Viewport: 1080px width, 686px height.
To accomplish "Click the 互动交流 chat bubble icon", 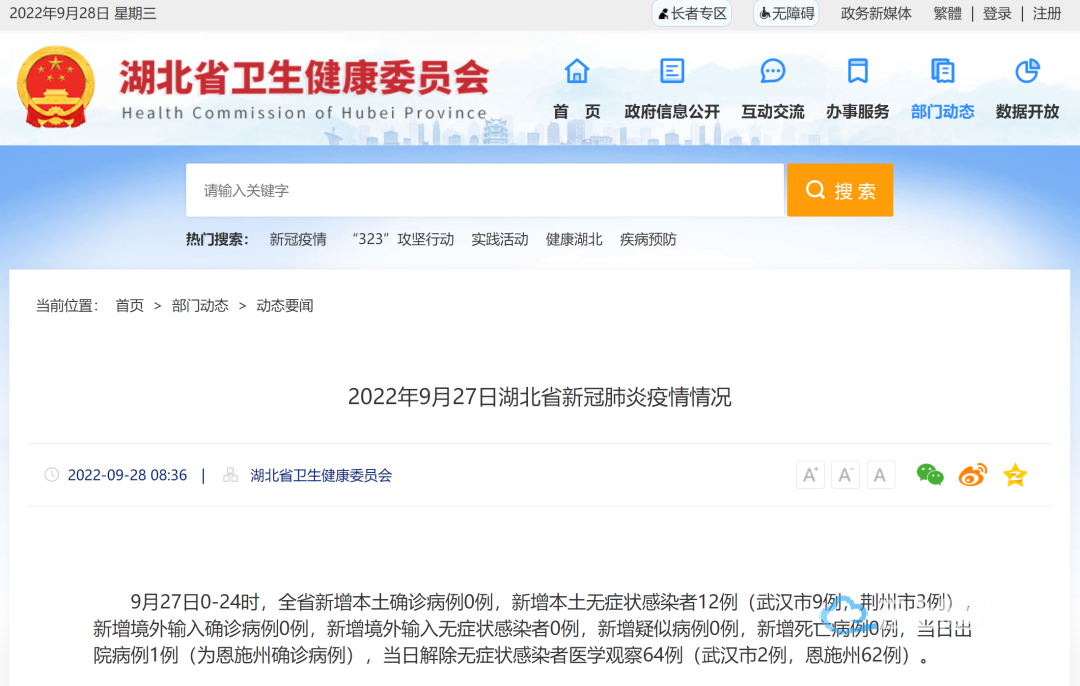I will click(x=772, y=71).
